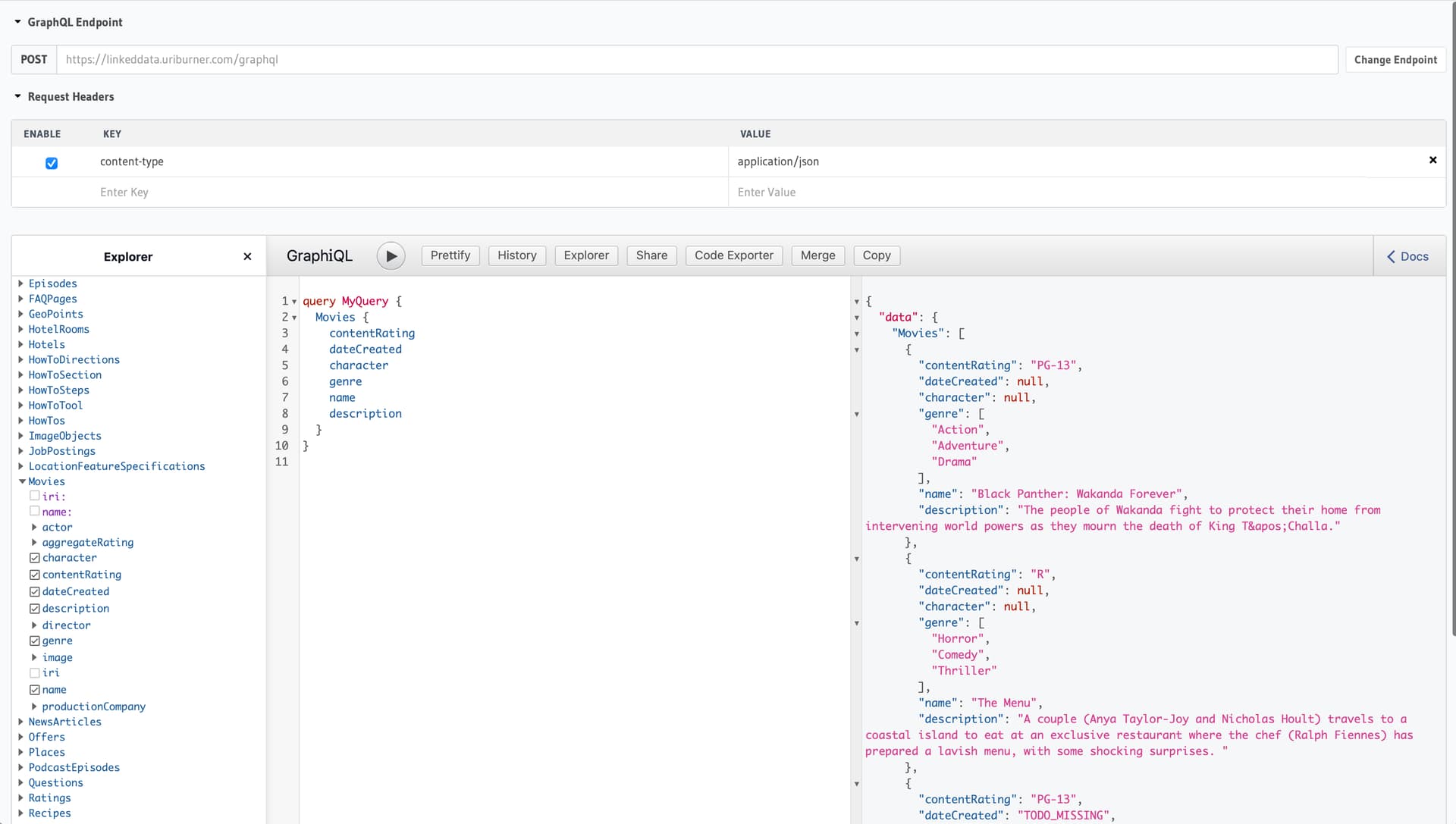Expand the JobPostings tree node

20,451
